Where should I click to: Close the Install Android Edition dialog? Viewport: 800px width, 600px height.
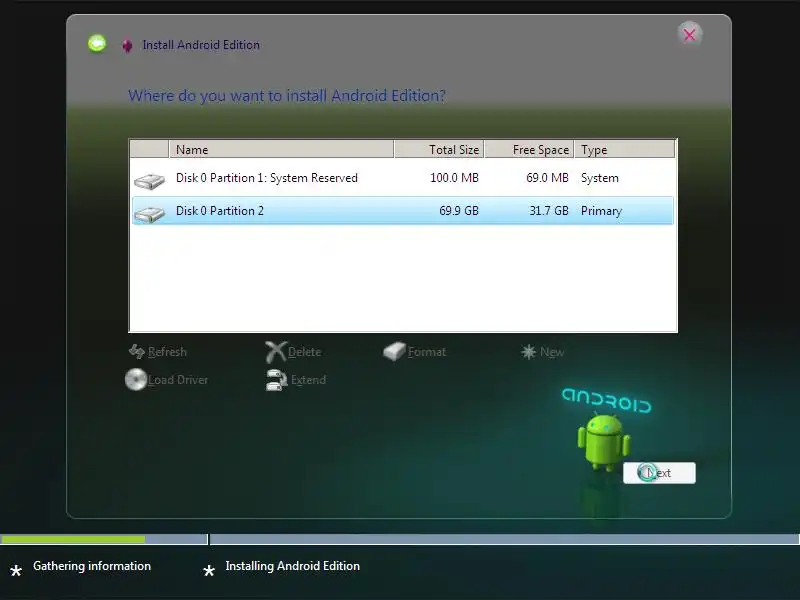click(690, 35)
